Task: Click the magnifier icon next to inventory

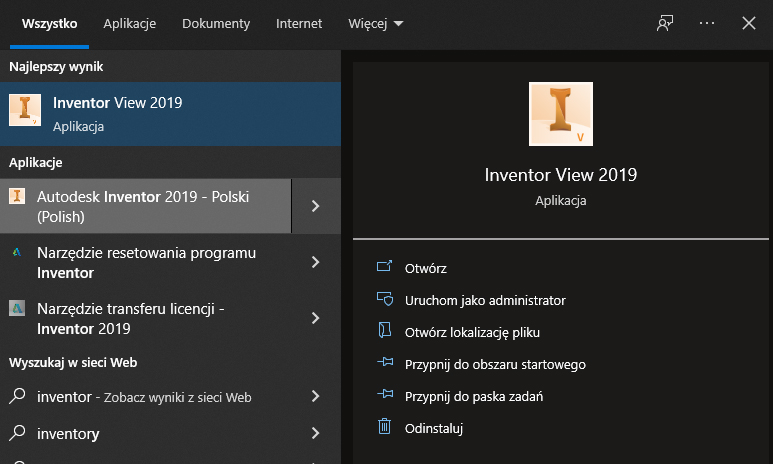Action: 17,432
